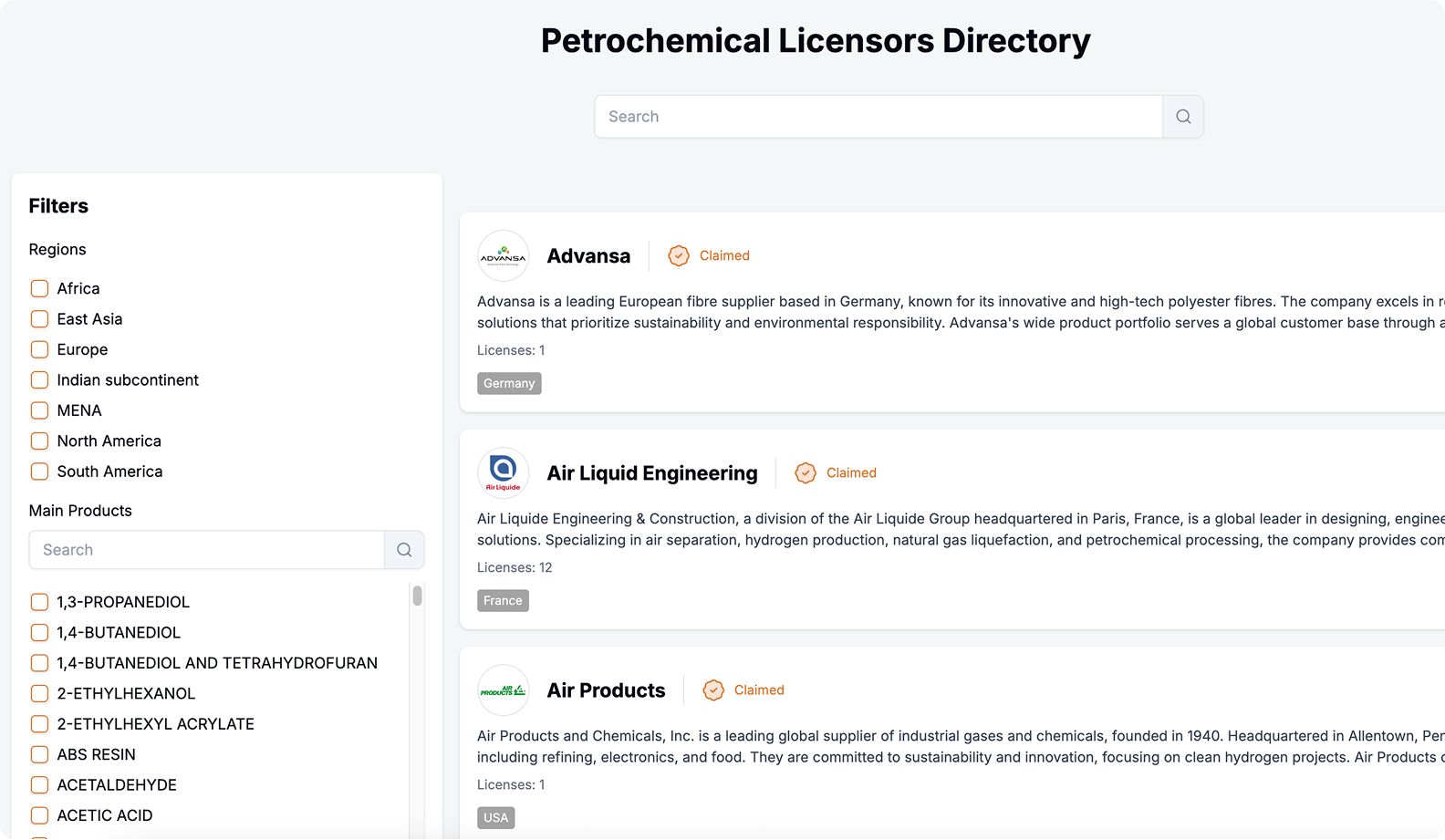Screen dimensions: 1445x840
Task: Click Air Liquid Engineering's claimed badge icon
Action: (806, 473)
